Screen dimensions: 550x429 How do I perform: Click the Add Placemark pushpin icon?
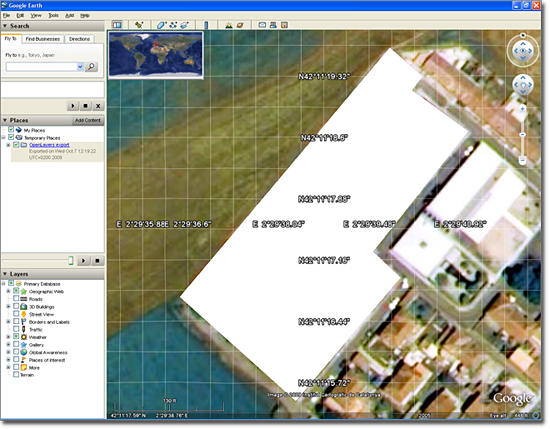(x=139, y=25)
